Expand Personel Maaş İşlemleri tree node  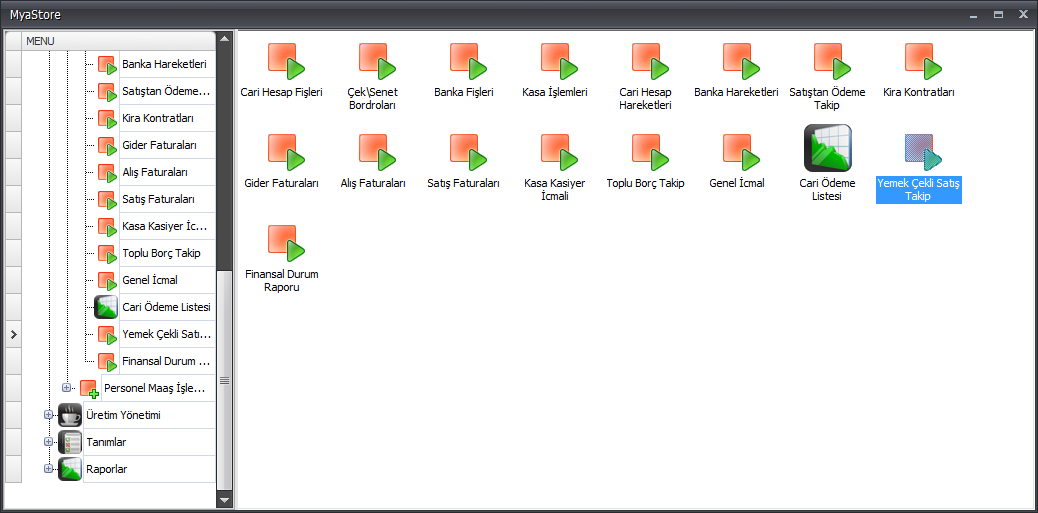(66, 387)
